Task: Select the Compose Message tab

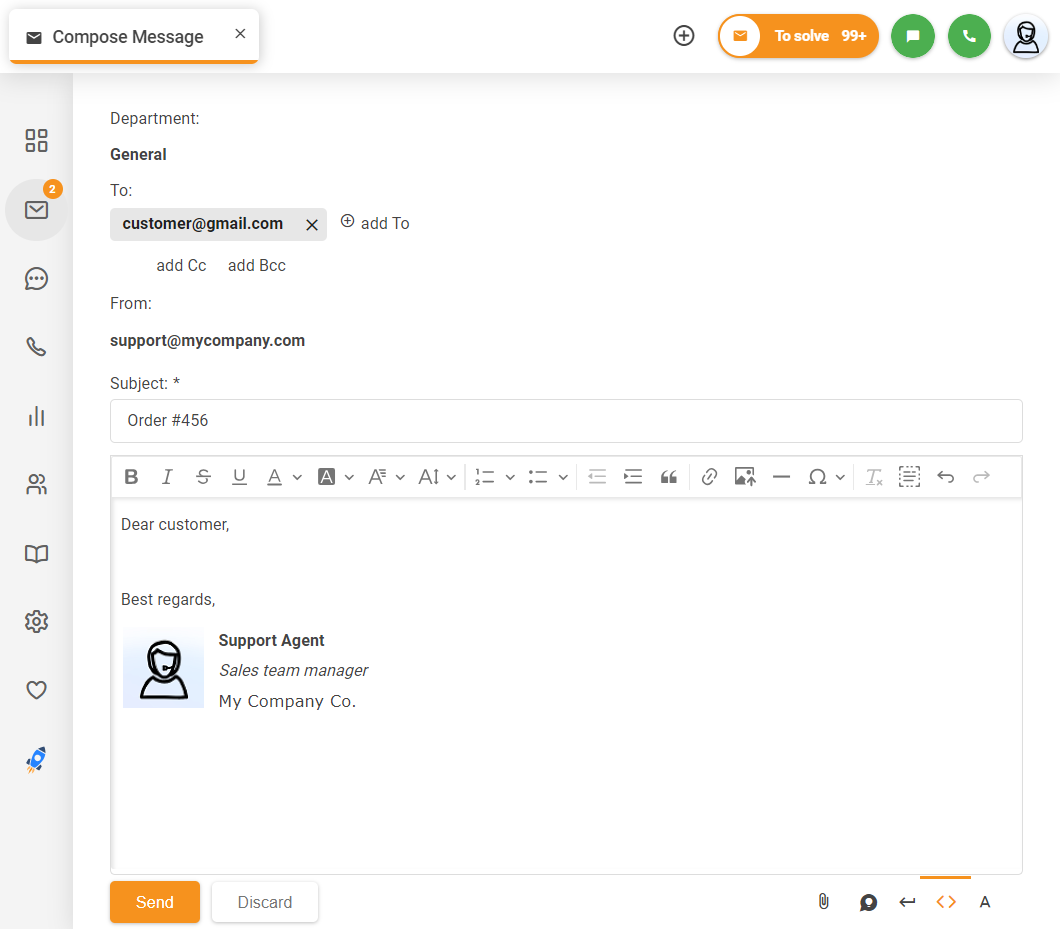Action: (127, 37)
